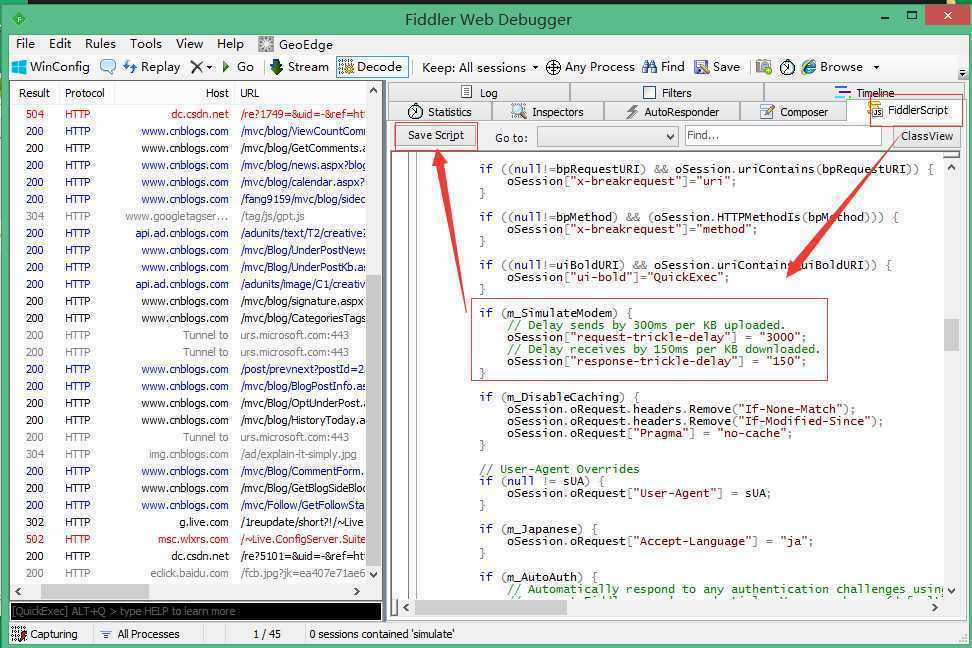Click the QuickExec command input box
The height and width of the screenshot is (648, 972).
tap(196, 611)
